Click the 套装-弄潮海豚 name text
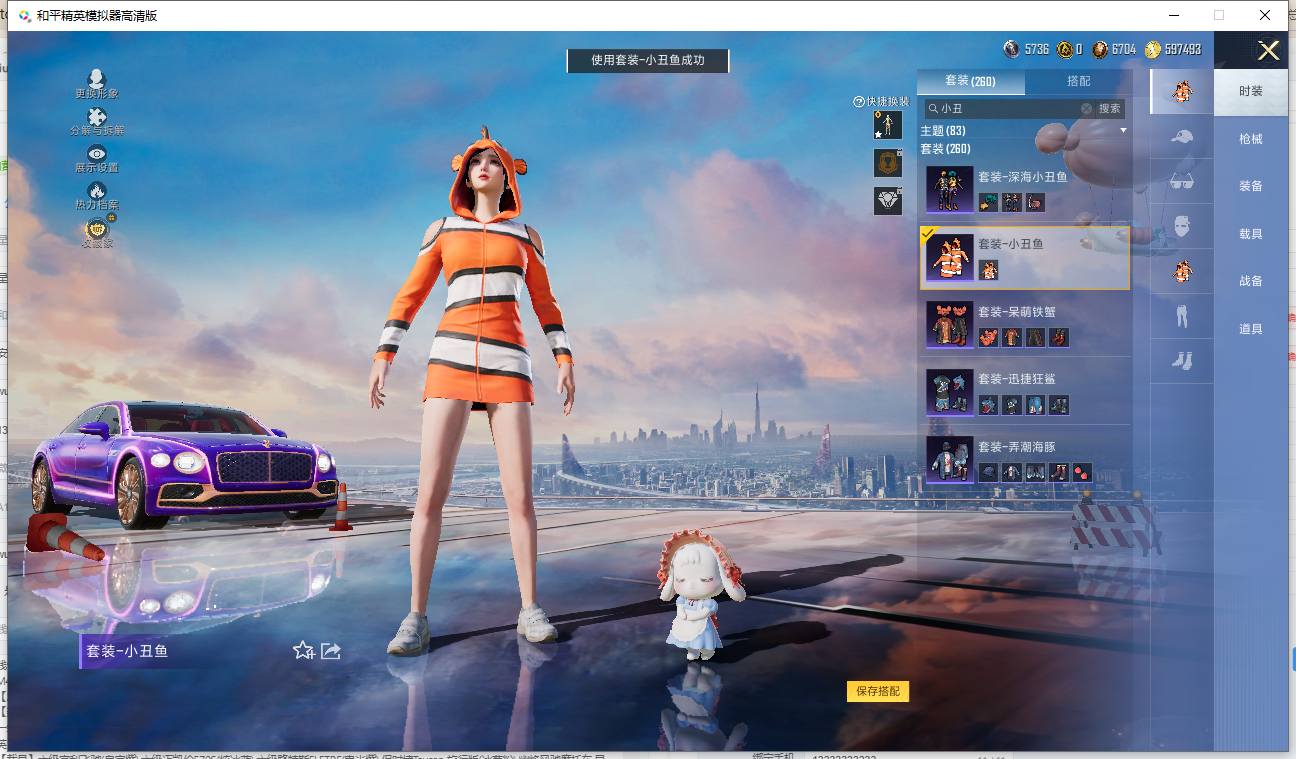 [x=1017, y=447]
